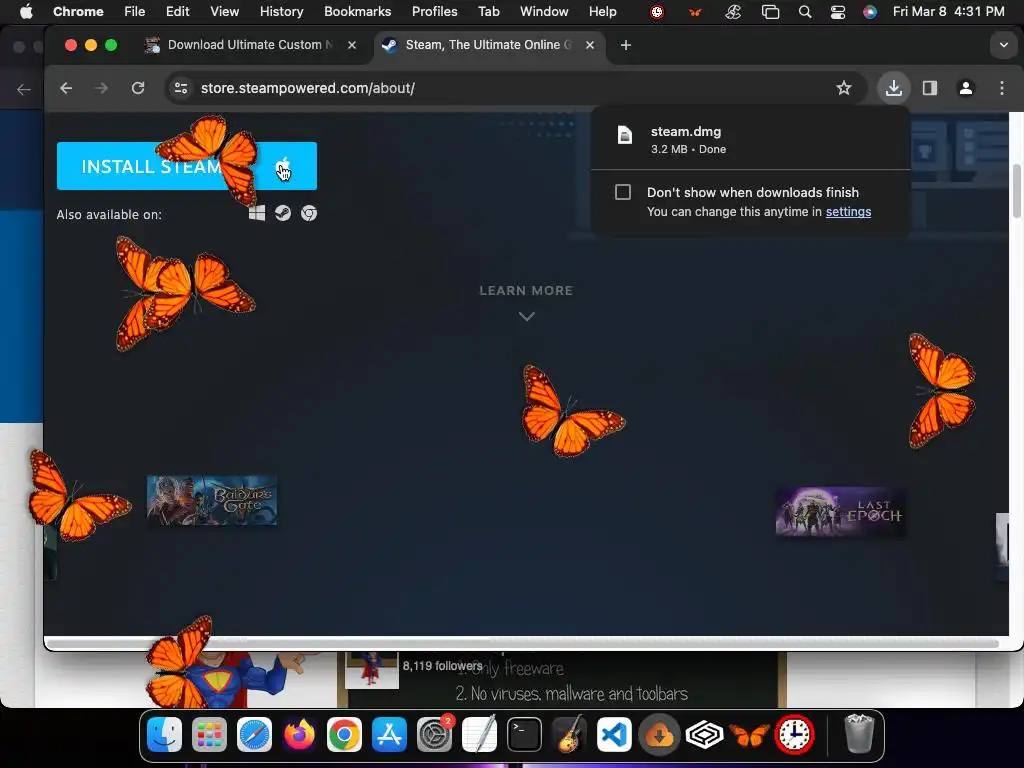Open the Profiles menu

[x=434, y=11]
